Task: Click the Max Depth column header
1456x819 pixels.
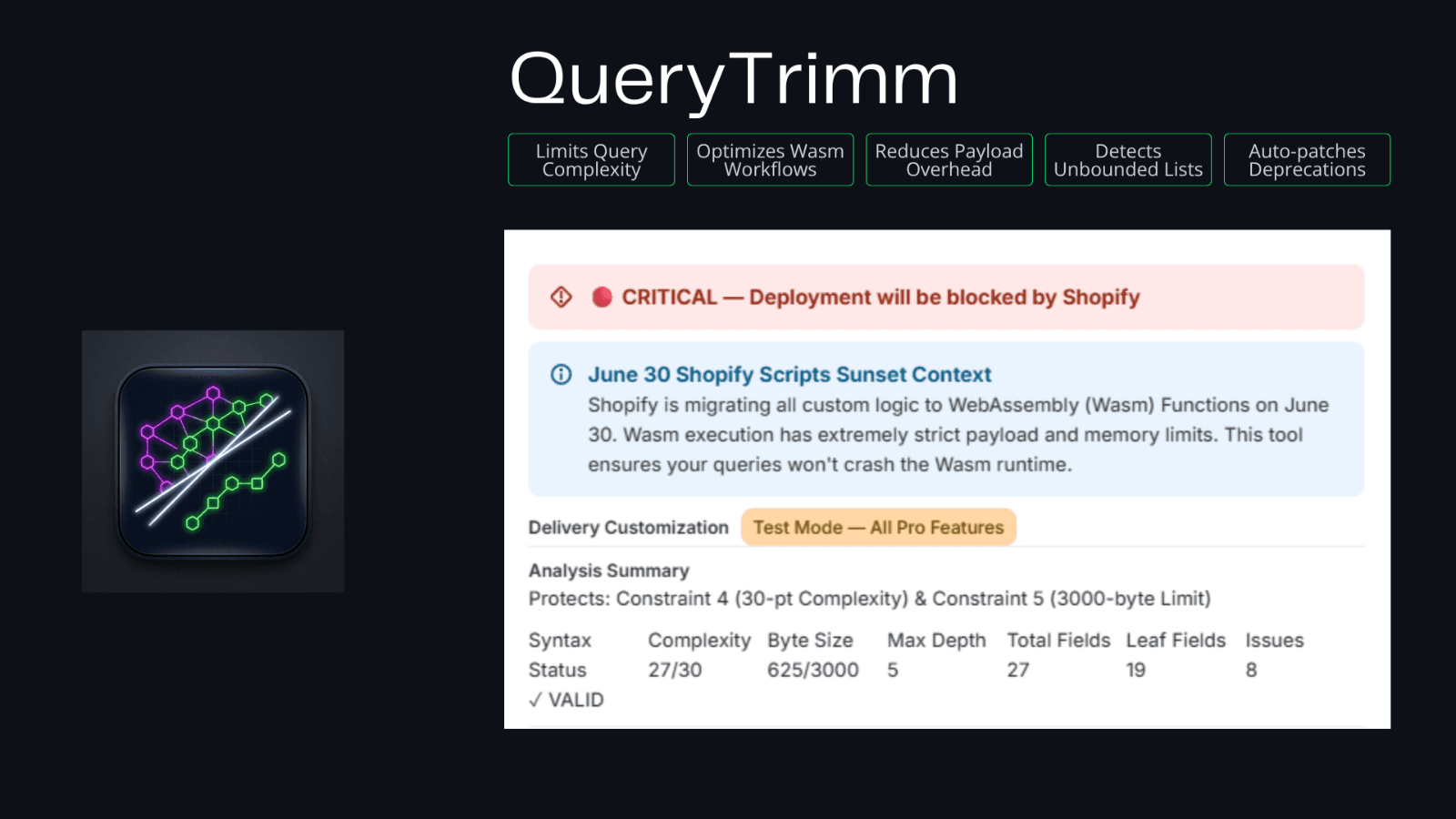Action: (x=936, y=641)
